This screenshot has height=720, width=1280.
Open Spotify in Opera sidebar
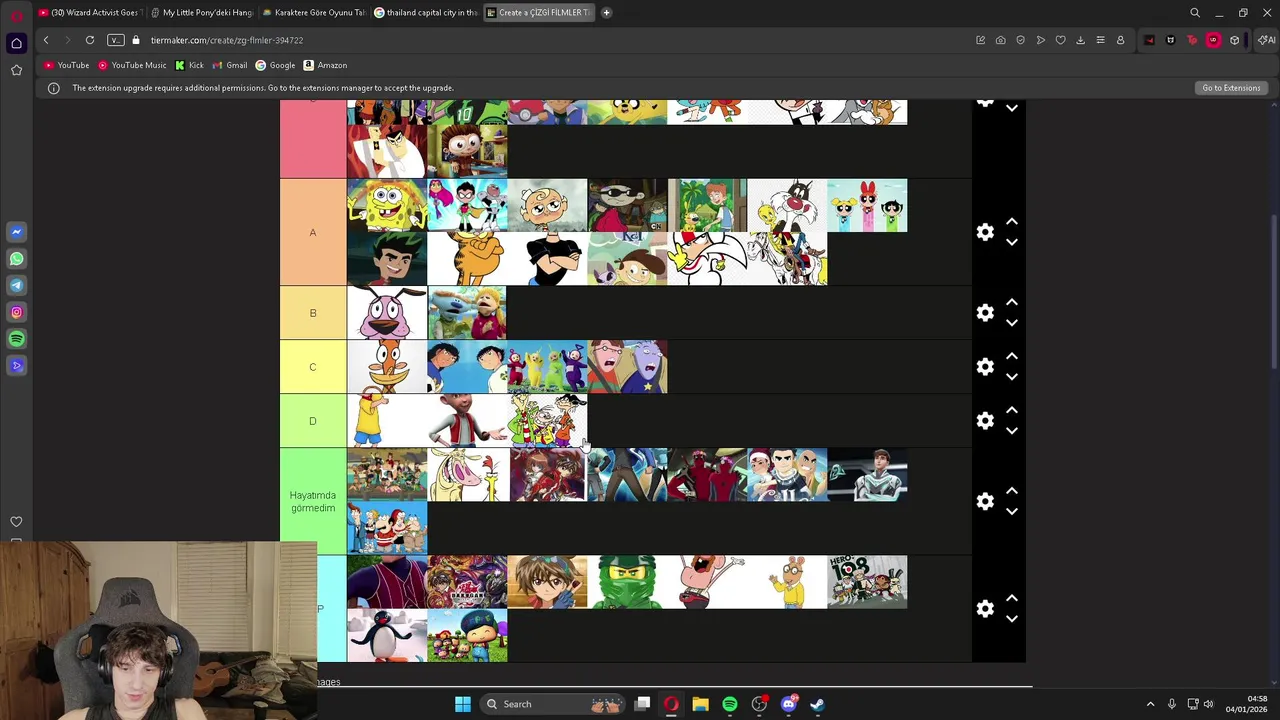(x=16, y=339)
